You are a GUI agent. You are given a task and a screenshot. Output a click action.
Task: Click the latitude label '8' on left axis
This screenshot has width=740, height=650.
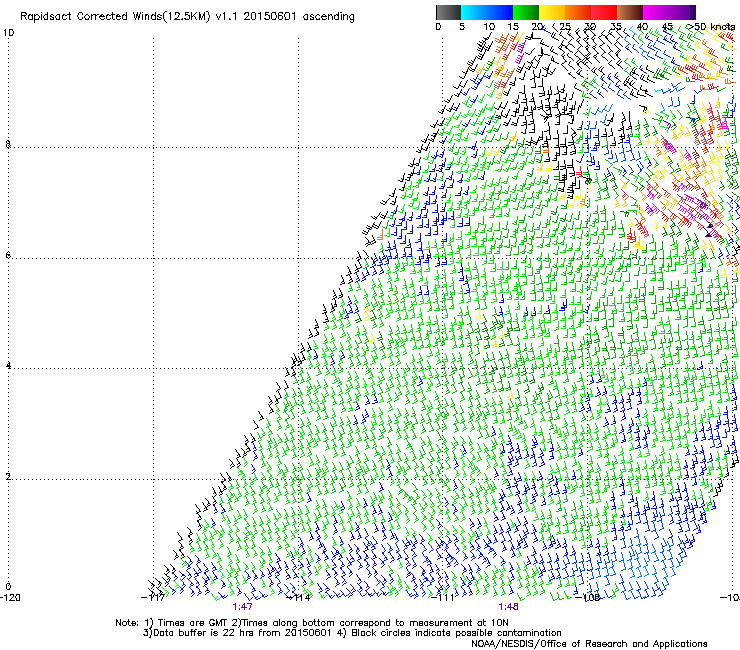tap(8, 144)
